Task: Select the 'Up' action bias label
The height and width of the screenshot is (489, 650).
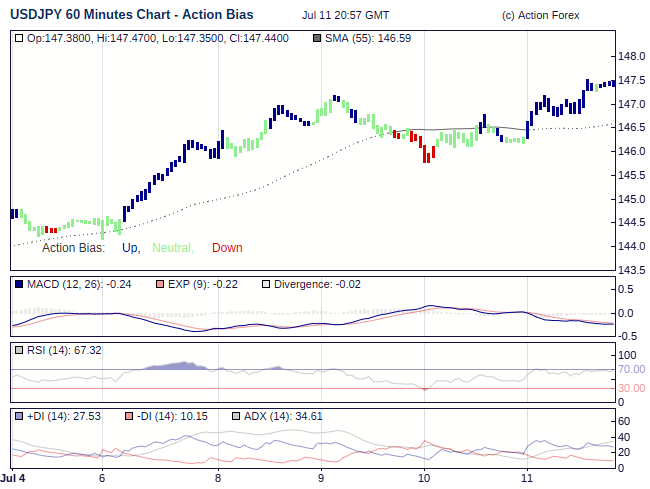Action: pyautogui.click(x=130, y=248)
